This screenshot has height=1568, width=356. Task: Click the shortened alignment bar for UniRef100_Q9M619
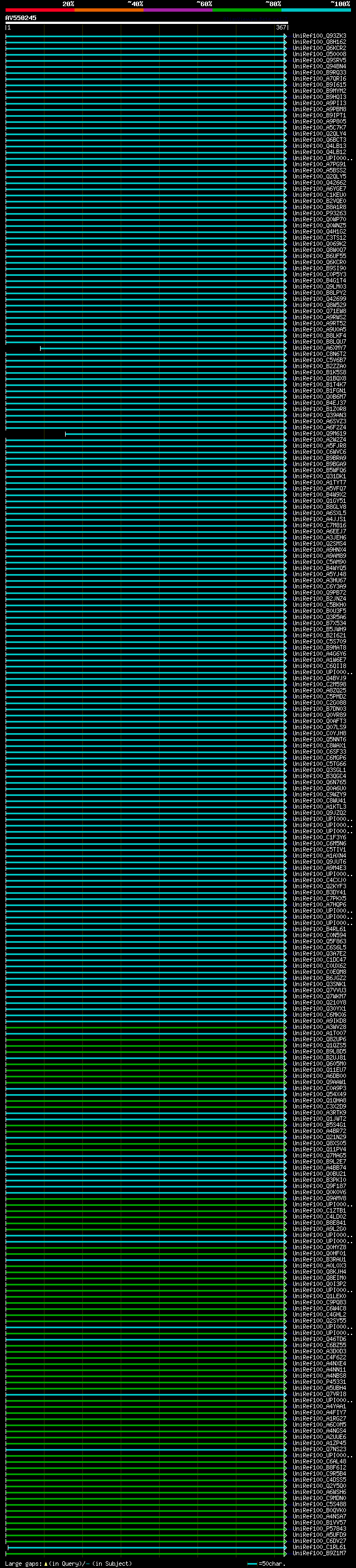176,433
